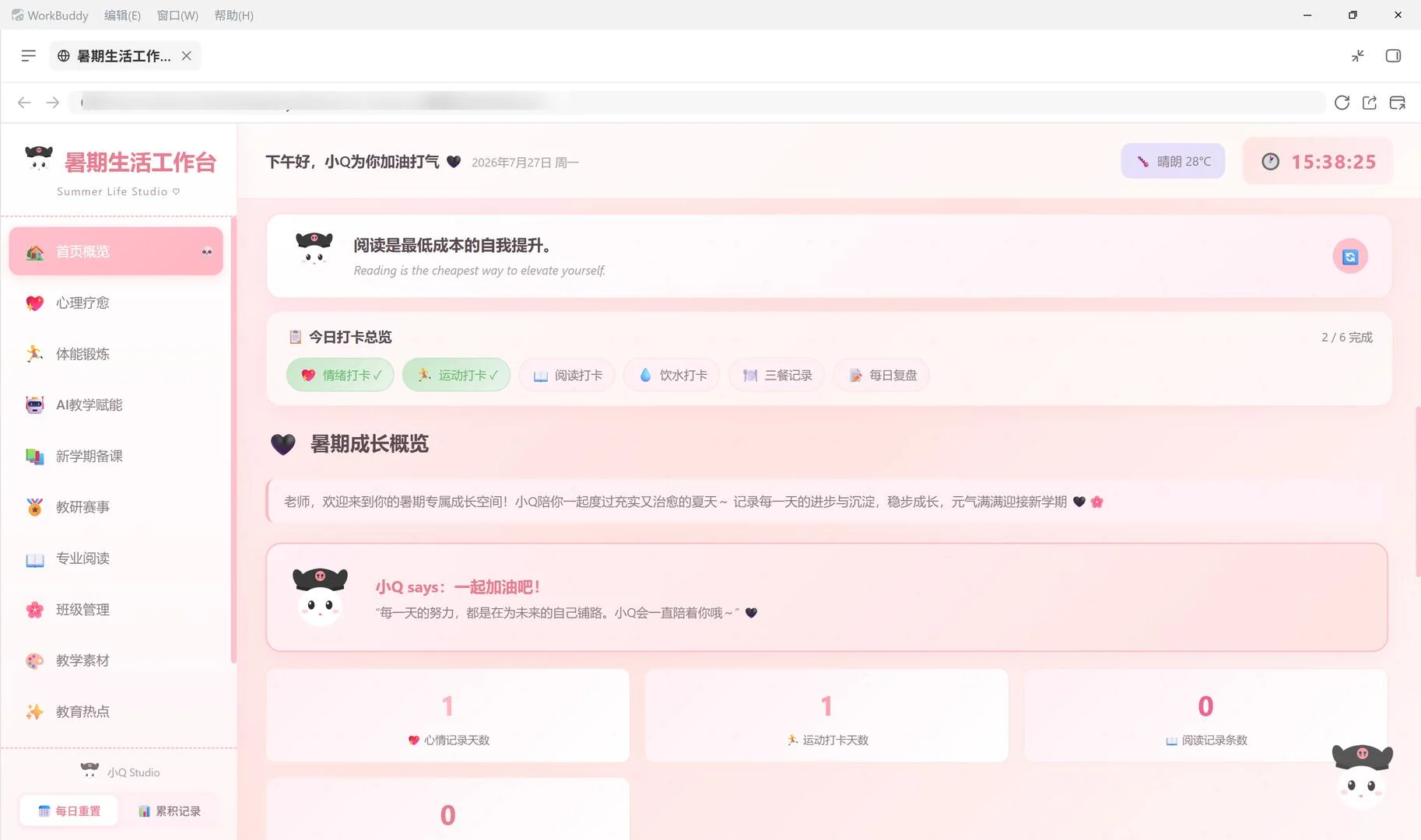
Task: Toggle 三餐记录 check-in chip
Action: pyautogui.click(x=777, y=375)
